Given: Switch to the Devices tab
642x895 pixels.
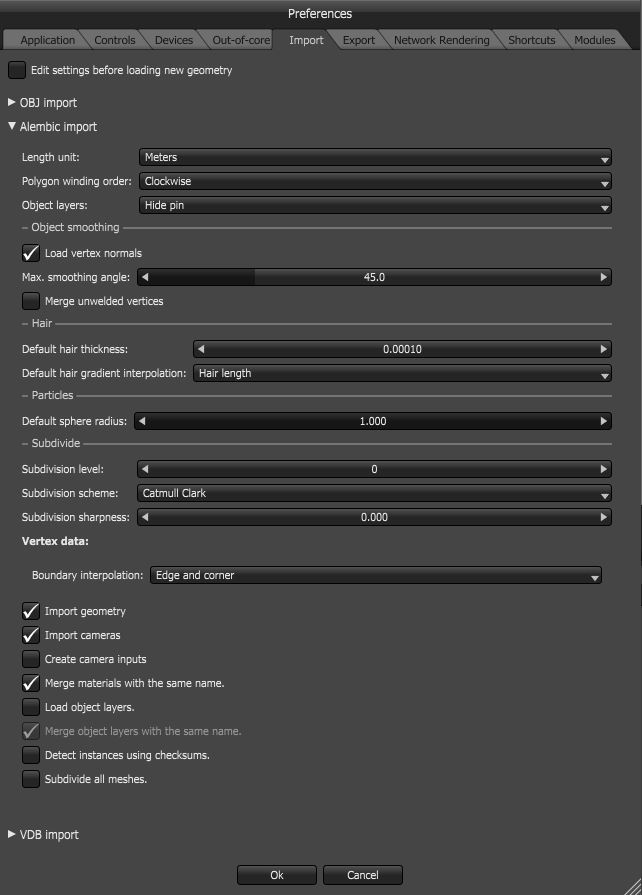Looking at the screenshot, I should [x=173, y=40].
